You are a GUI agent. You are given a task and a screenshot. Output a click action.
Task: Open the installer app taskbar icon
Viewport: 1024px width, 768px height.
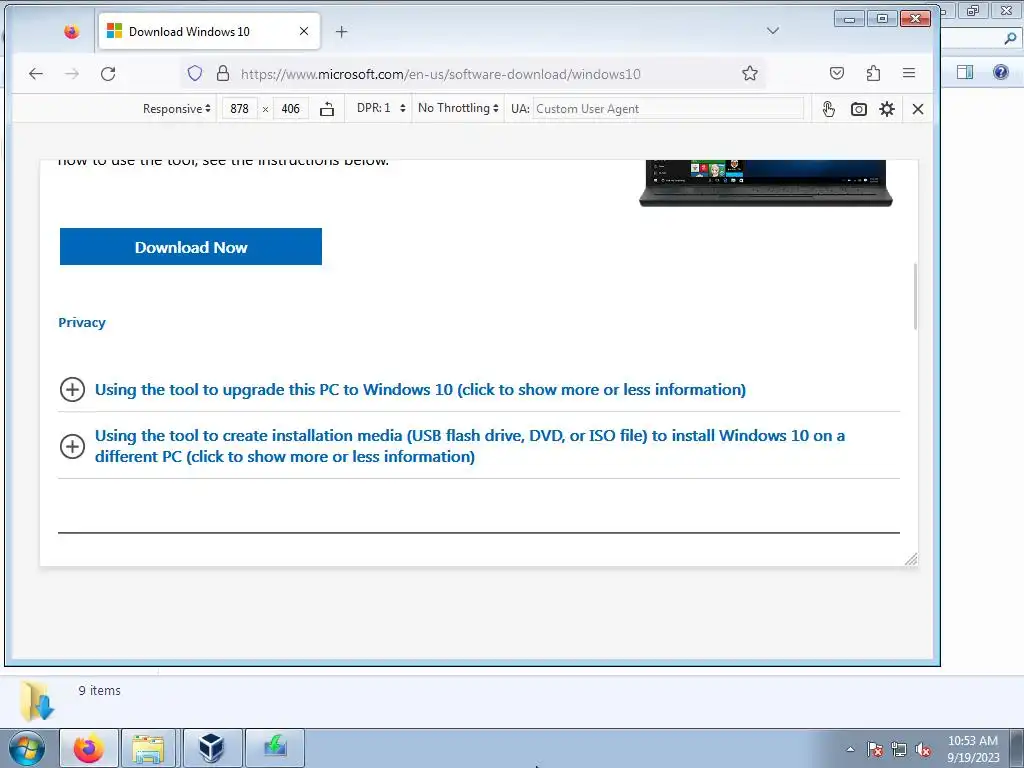tap(275, 748)
